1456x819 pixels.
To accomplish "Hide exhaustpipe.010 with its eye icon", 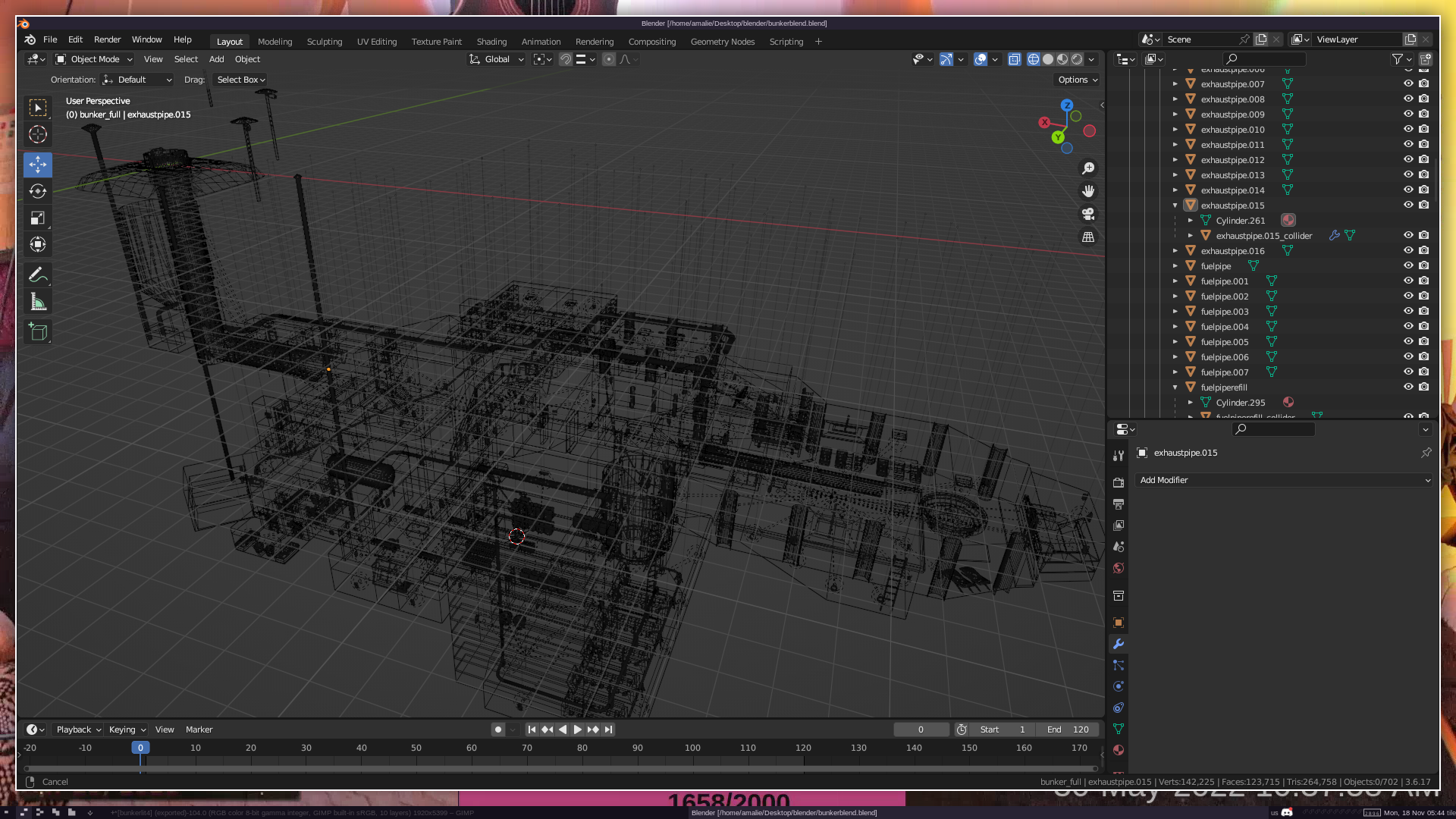I will [1408, 129].
